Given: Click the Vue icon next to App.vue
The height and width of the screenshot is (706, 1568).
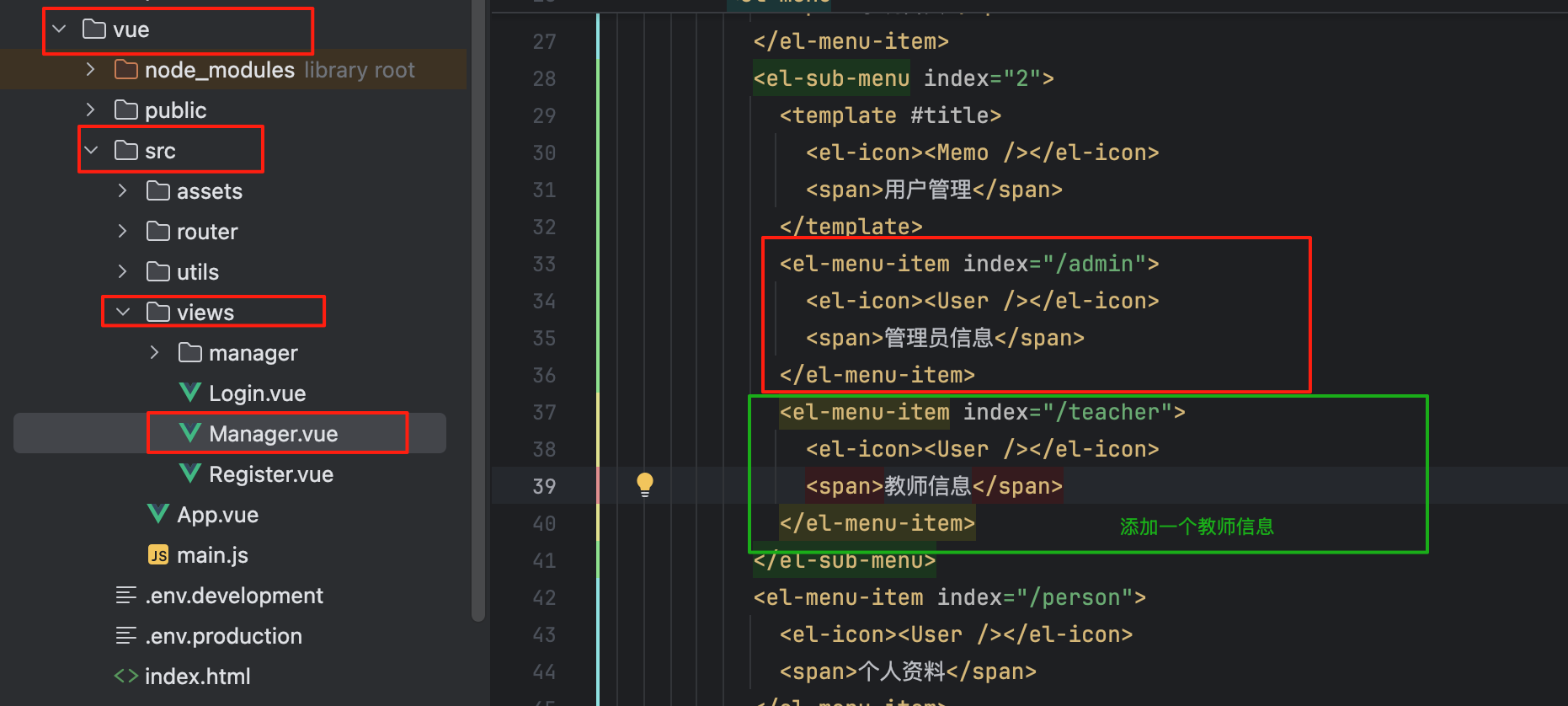Looking at the screenshot, I should pyautogui.click(x=158, y=514).
